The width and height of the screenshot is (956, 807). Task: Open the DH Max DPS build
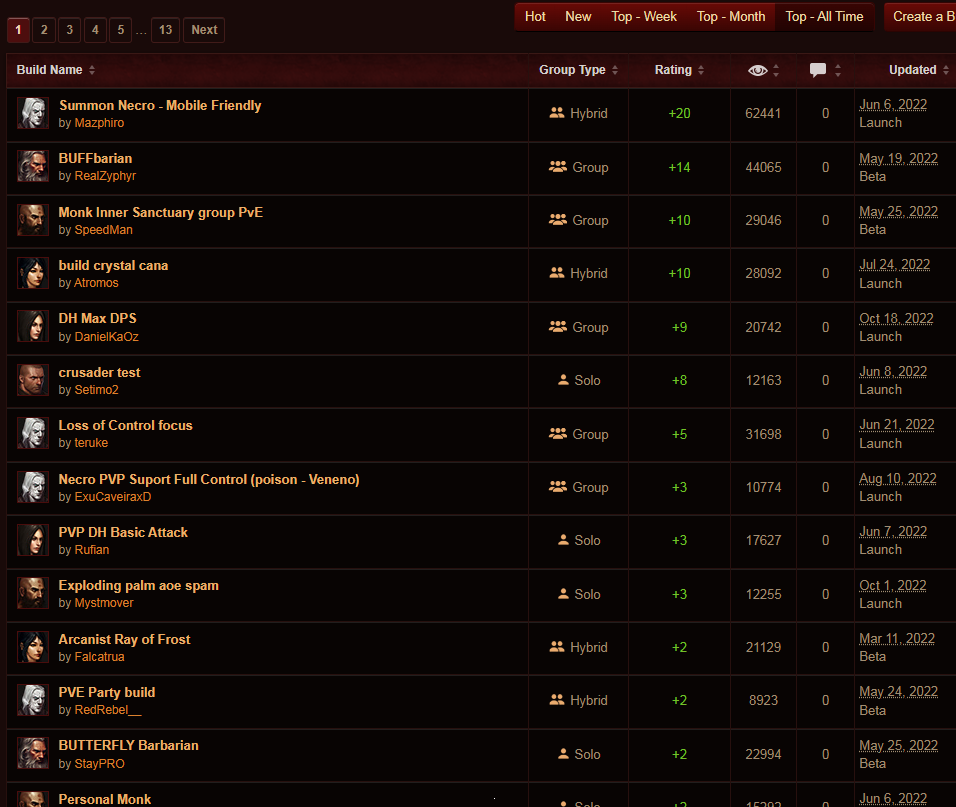(98, 318)
